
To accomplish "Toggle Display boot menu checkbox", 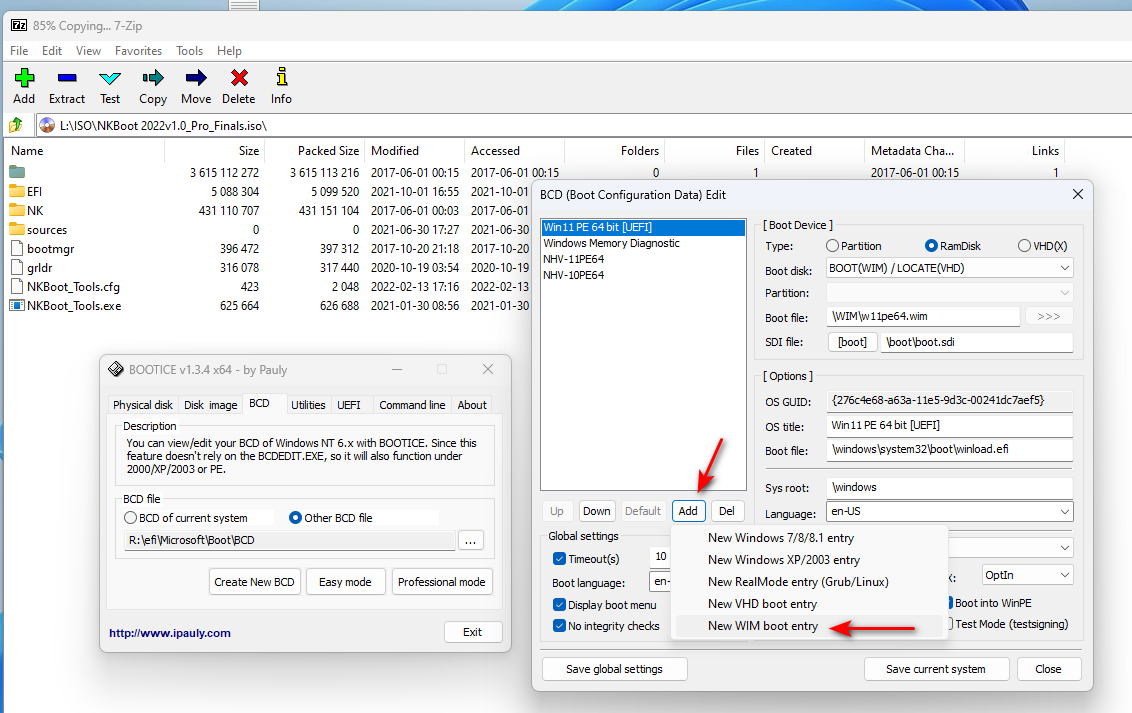I will [559, 605].
